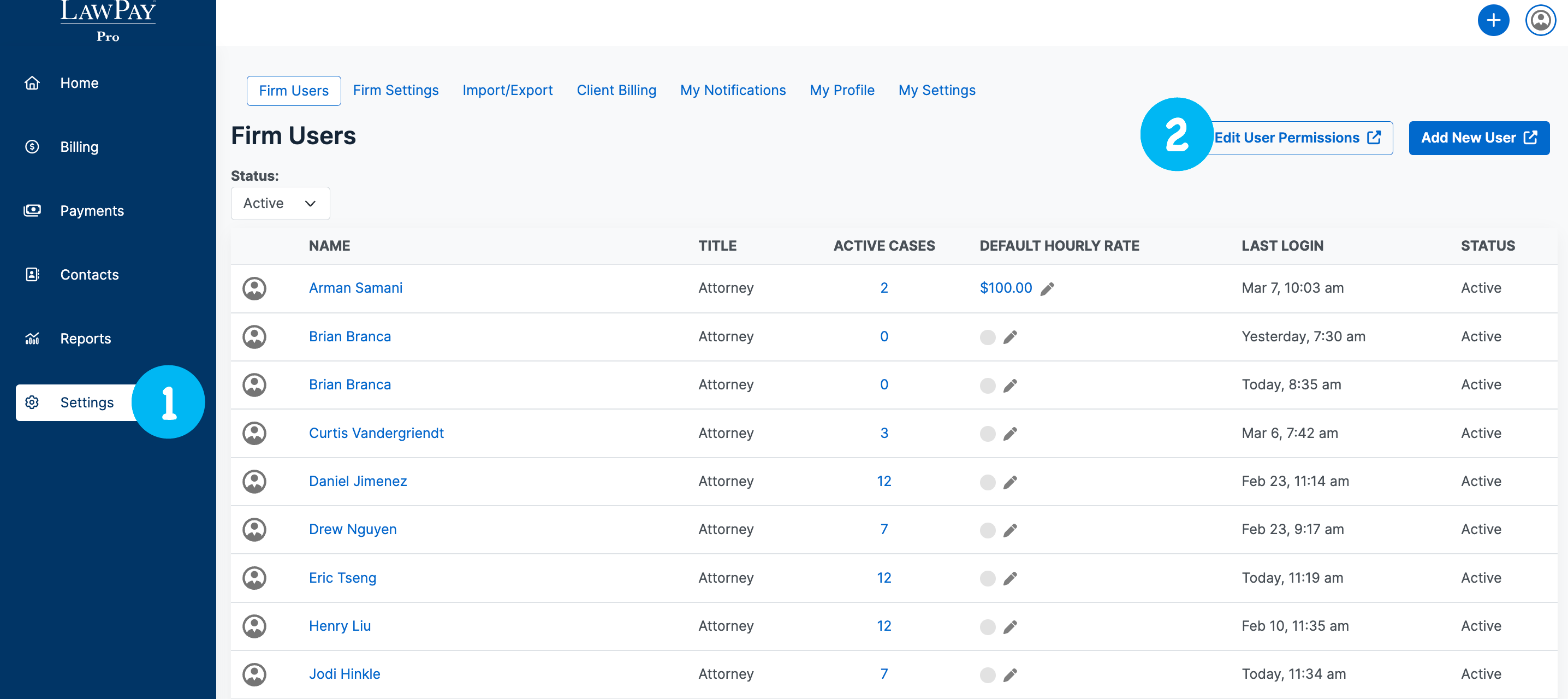Click the Payments cash icon
This screenshot has width=1568, height=699.
(32, 211)
